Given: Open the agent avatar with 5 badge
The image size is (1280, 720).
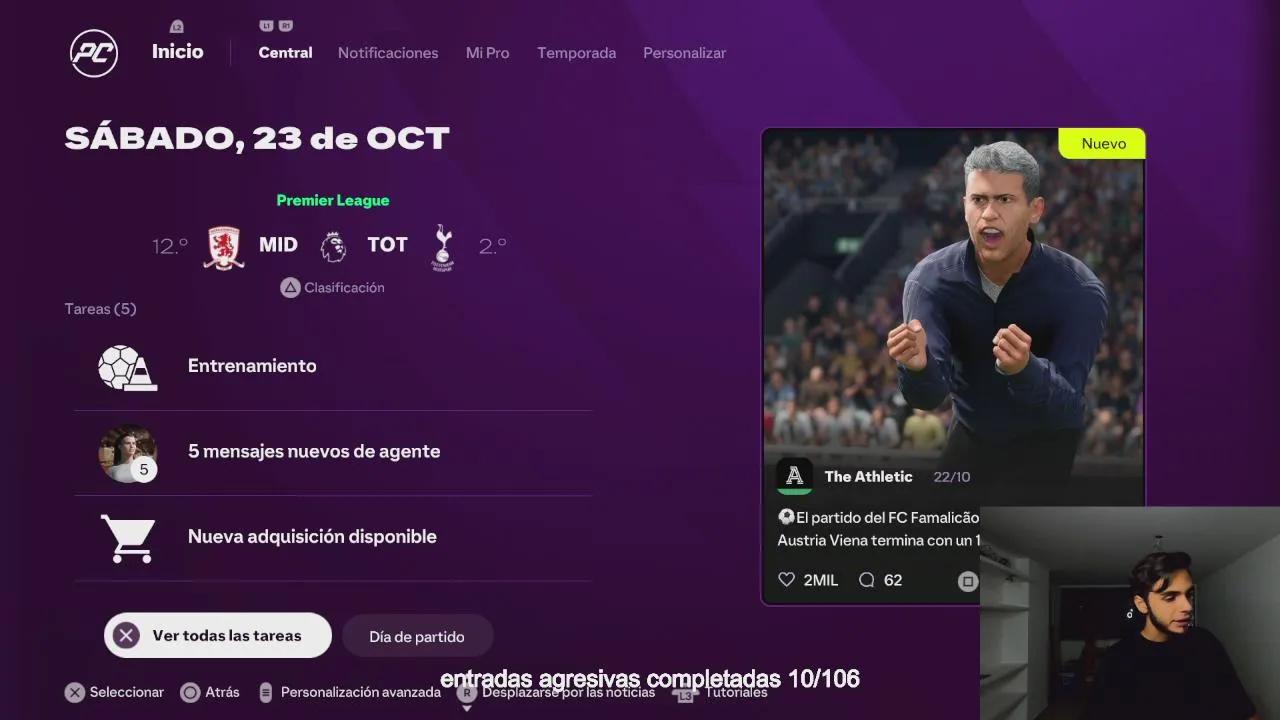Looking at the screenshot, I should (128, 454).
